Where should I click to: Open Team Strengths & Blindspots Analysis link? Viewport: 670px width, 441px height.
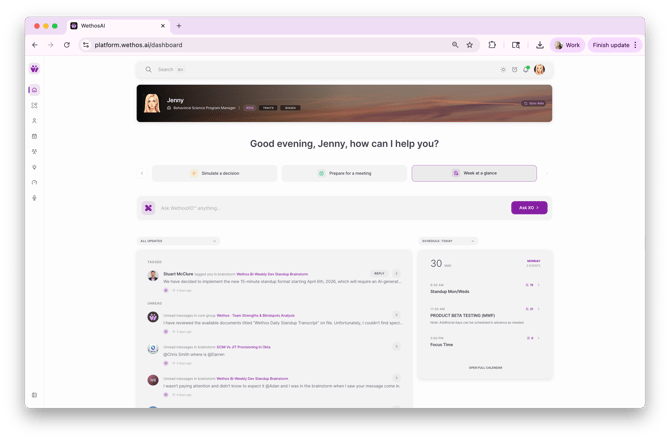pyautogui.click(x=256, y=316)
